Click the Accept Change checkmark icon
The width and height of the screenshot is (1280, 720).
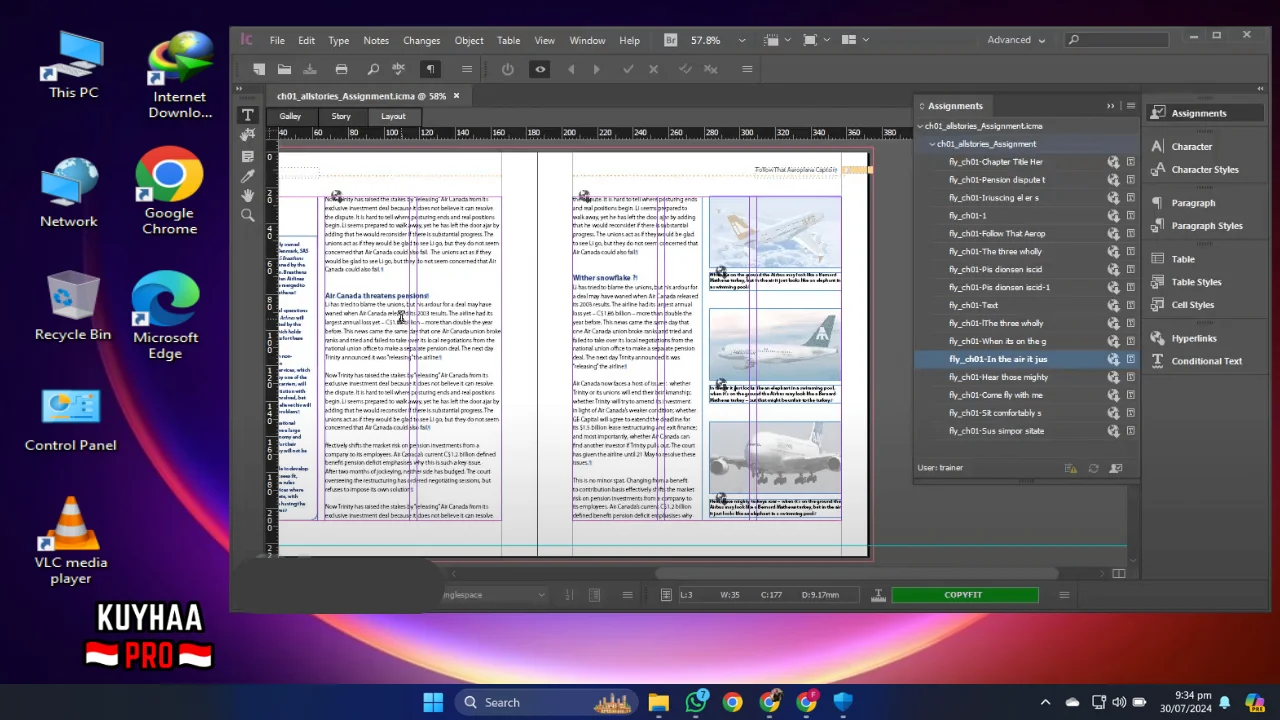tap(628, 69)
